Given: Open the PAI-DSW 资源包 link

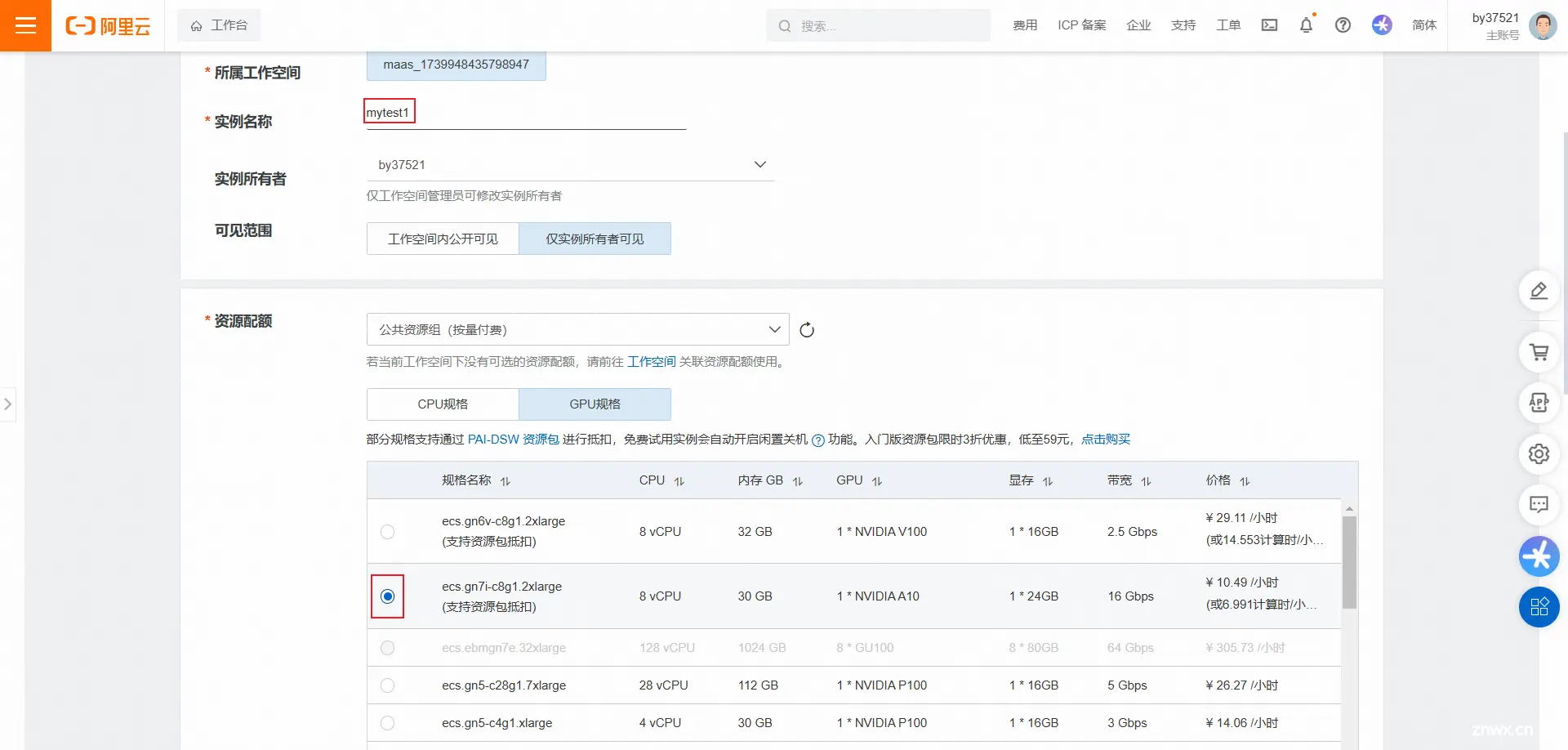Looking at the screenshot, I should click(513, 440).
